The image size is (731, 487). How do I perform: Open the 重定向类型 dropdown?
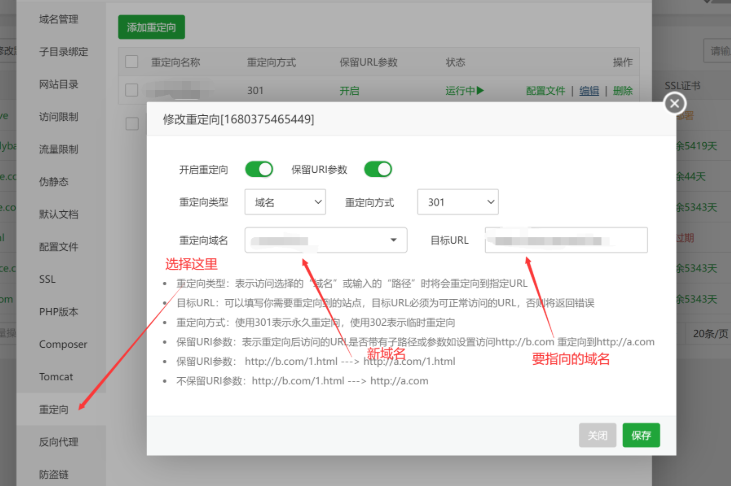coord(287,202)
